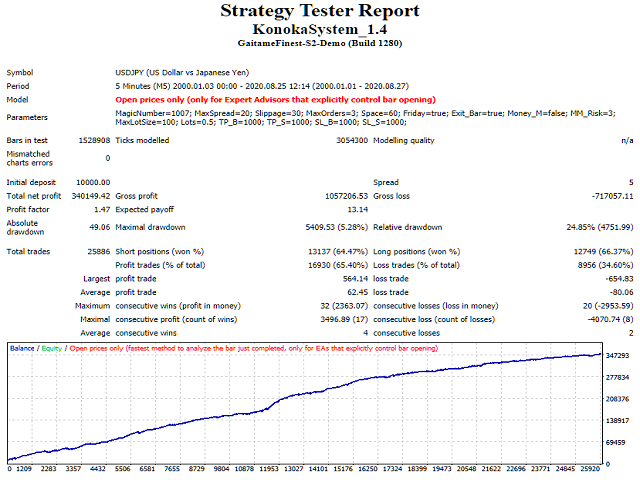Click Ticks modelled value '3054300'
The width and height of the screenshot is (640, 480).
(352, 140)
